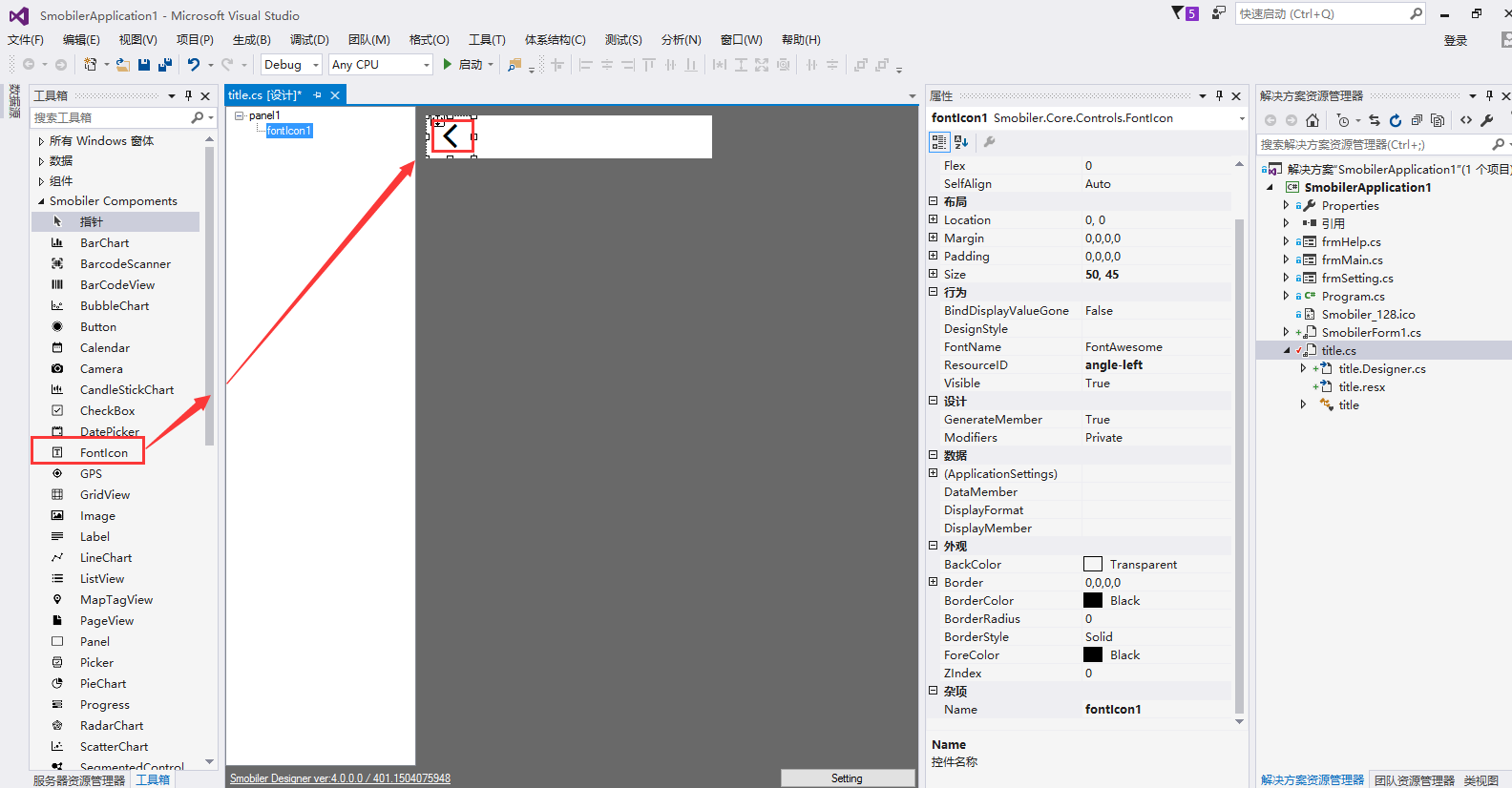Click the Home icon in Solution Explorer

1312,120
